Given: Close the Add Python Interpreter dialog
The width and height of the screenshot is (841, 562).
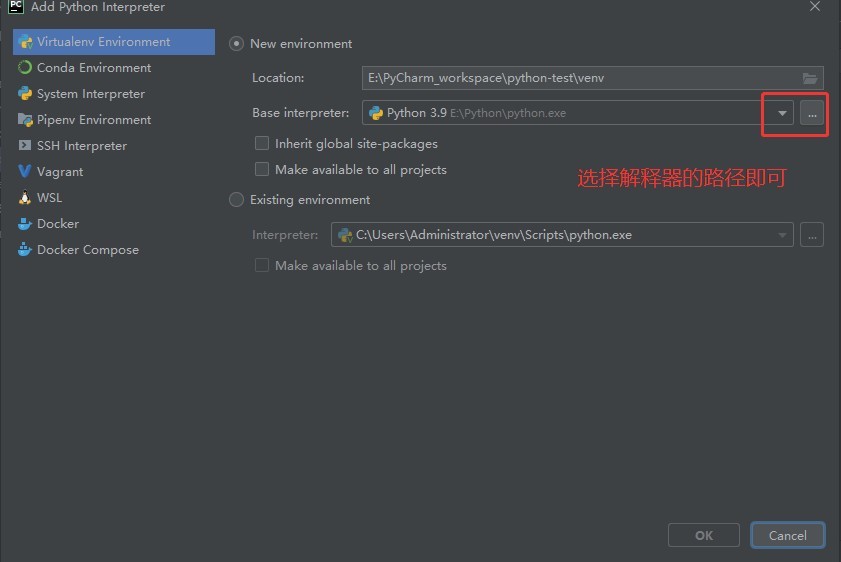Looking at the screenshot, I should click(815, 6).
